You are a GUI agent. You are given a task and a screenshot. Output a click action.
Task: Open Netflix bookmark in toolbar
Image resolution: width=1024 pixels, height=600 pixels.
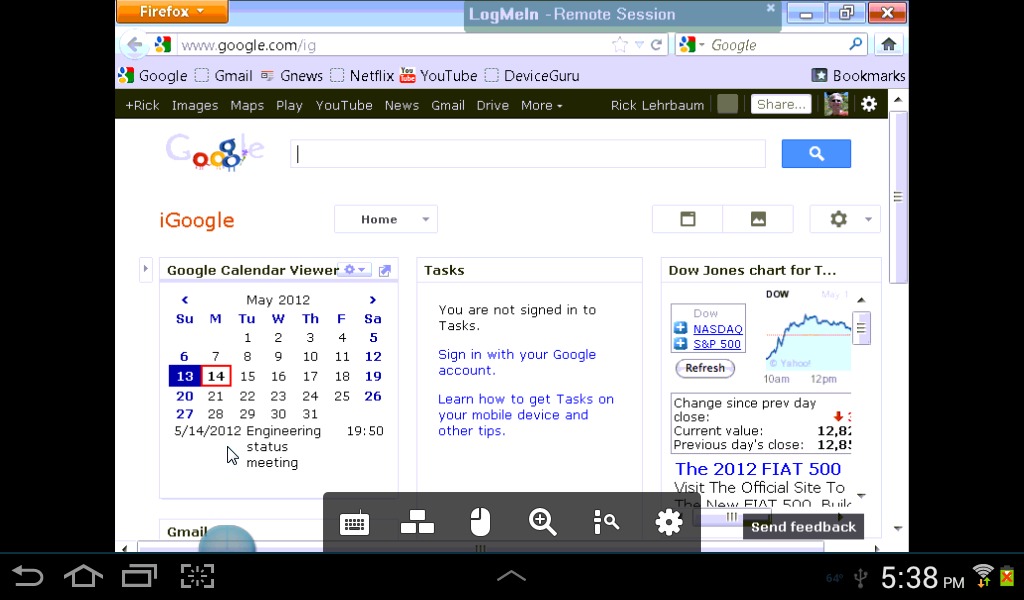pos(363,76)
